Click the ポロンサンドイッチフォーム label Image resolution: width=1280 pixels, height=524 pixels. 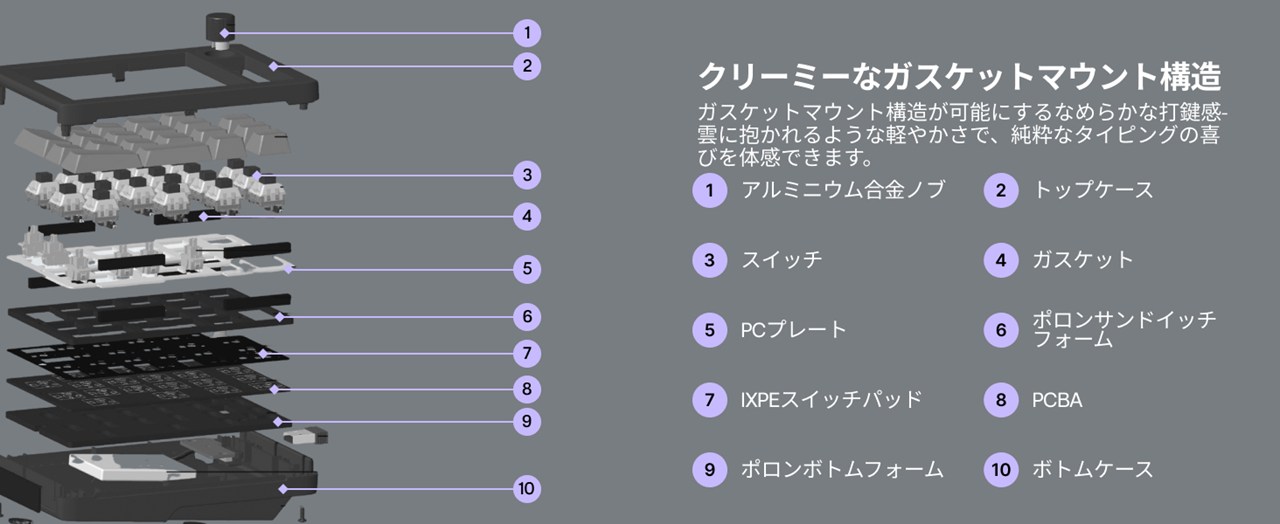1123,329
